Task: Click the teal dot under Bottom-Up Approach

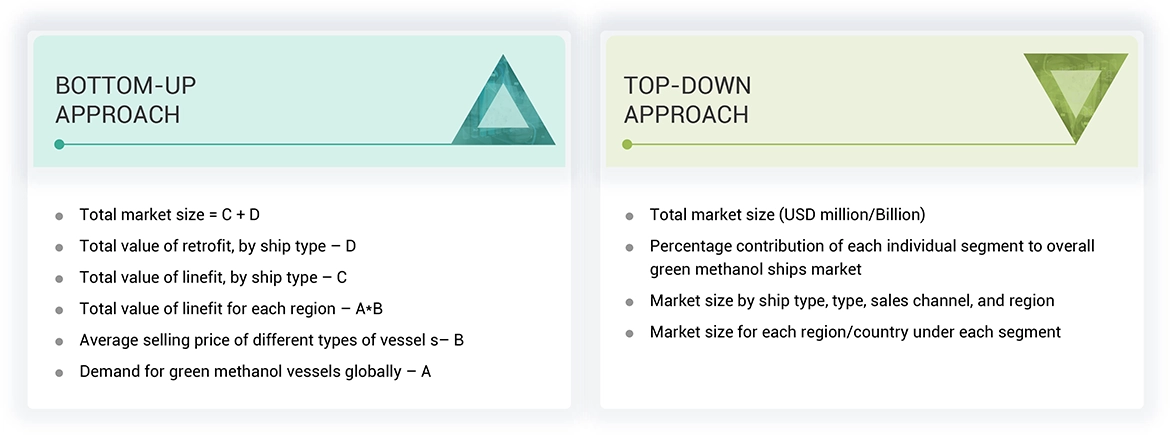Action: coord(59,145)
